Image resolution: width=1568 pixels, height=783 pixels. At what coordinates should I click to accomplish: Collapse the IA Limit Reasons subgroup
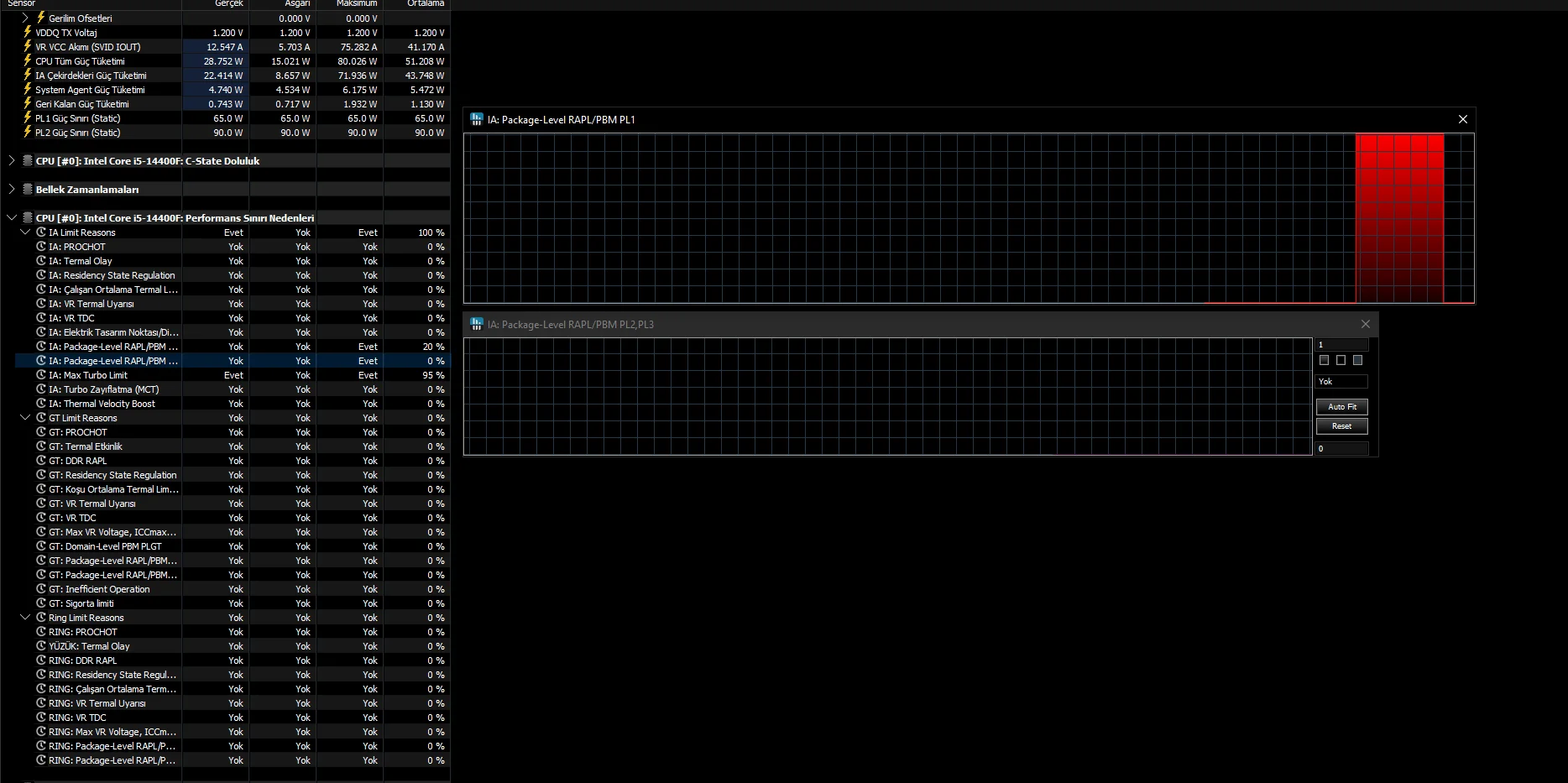[x=25, y=232]
